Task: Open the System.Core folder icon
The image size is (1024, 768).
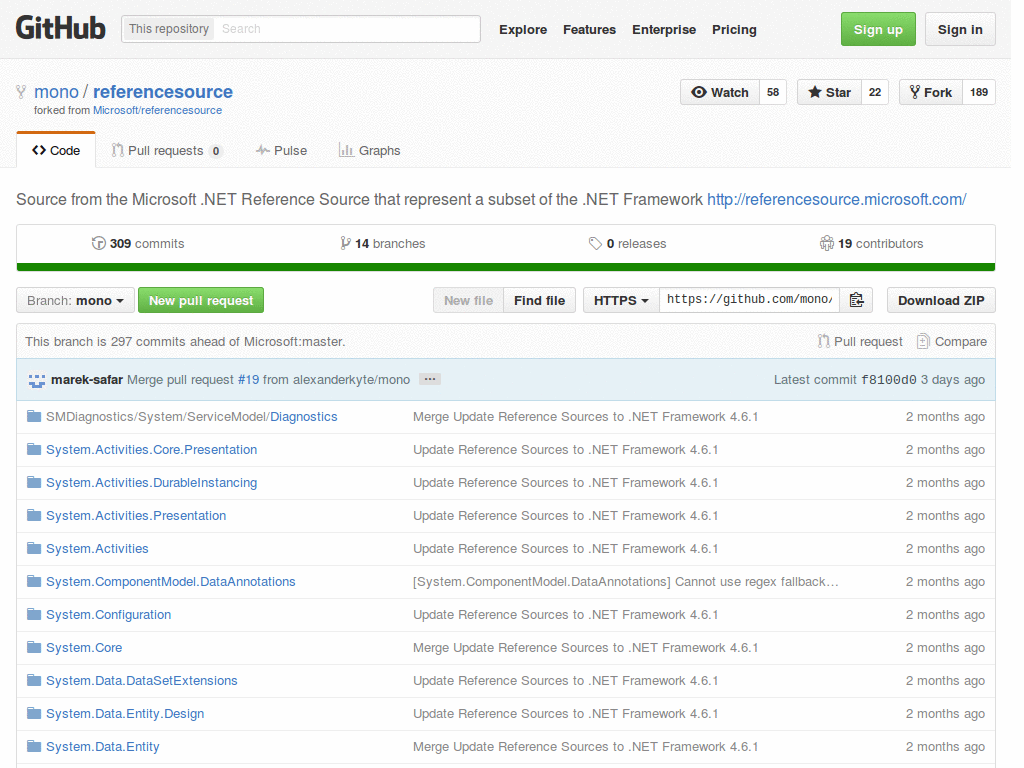Action: [33, 647]
